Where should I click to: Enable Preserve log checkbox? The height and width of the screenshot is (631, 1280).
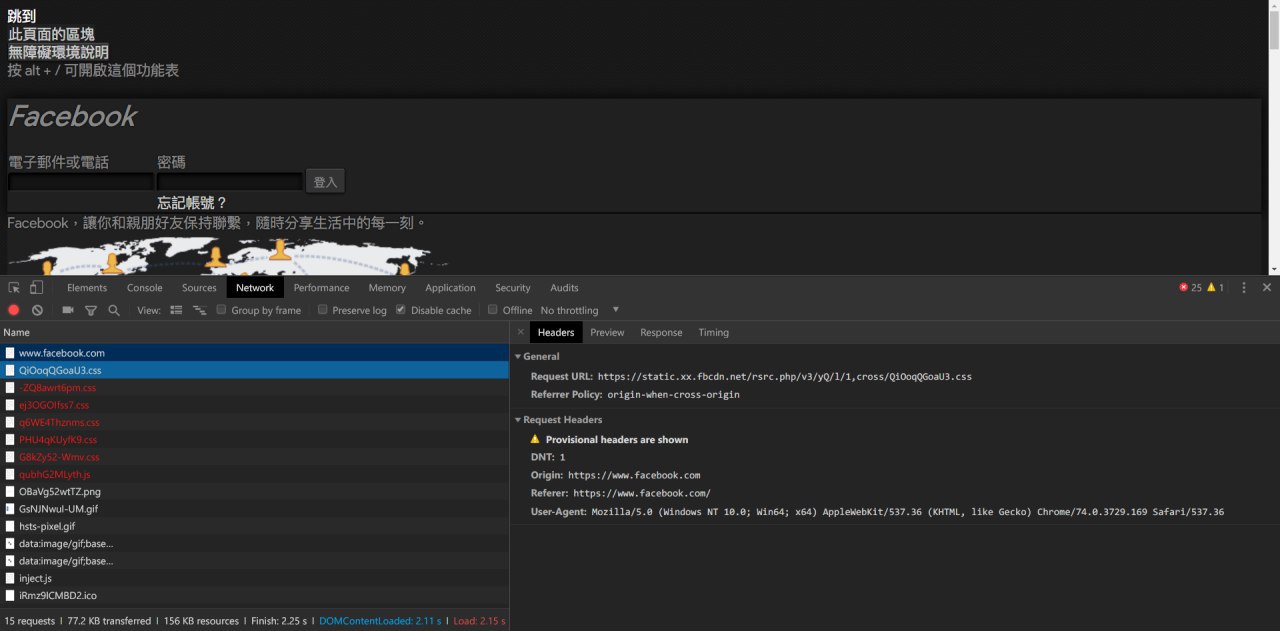pos(322,310)
